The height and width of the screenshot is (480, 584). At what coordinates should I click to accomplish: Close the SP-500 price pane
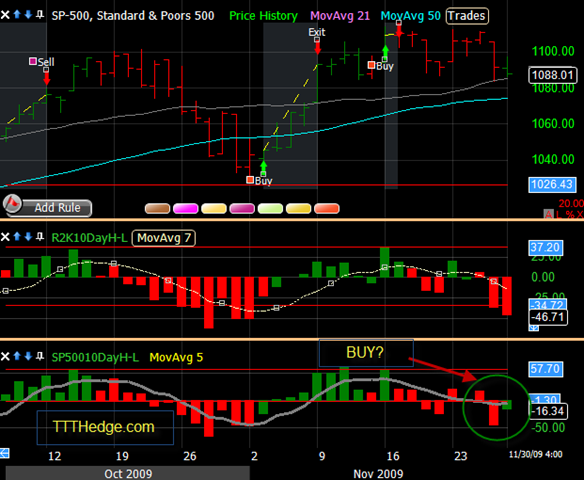pyautogui.click(x=5, y=15)
